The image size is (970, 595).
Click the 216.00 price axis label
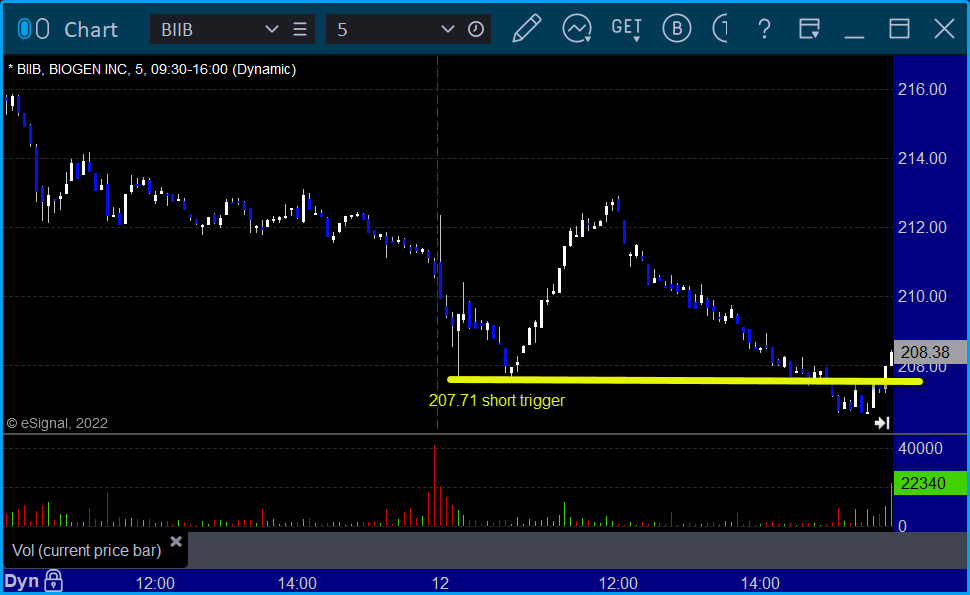click(x=922, y=89)
